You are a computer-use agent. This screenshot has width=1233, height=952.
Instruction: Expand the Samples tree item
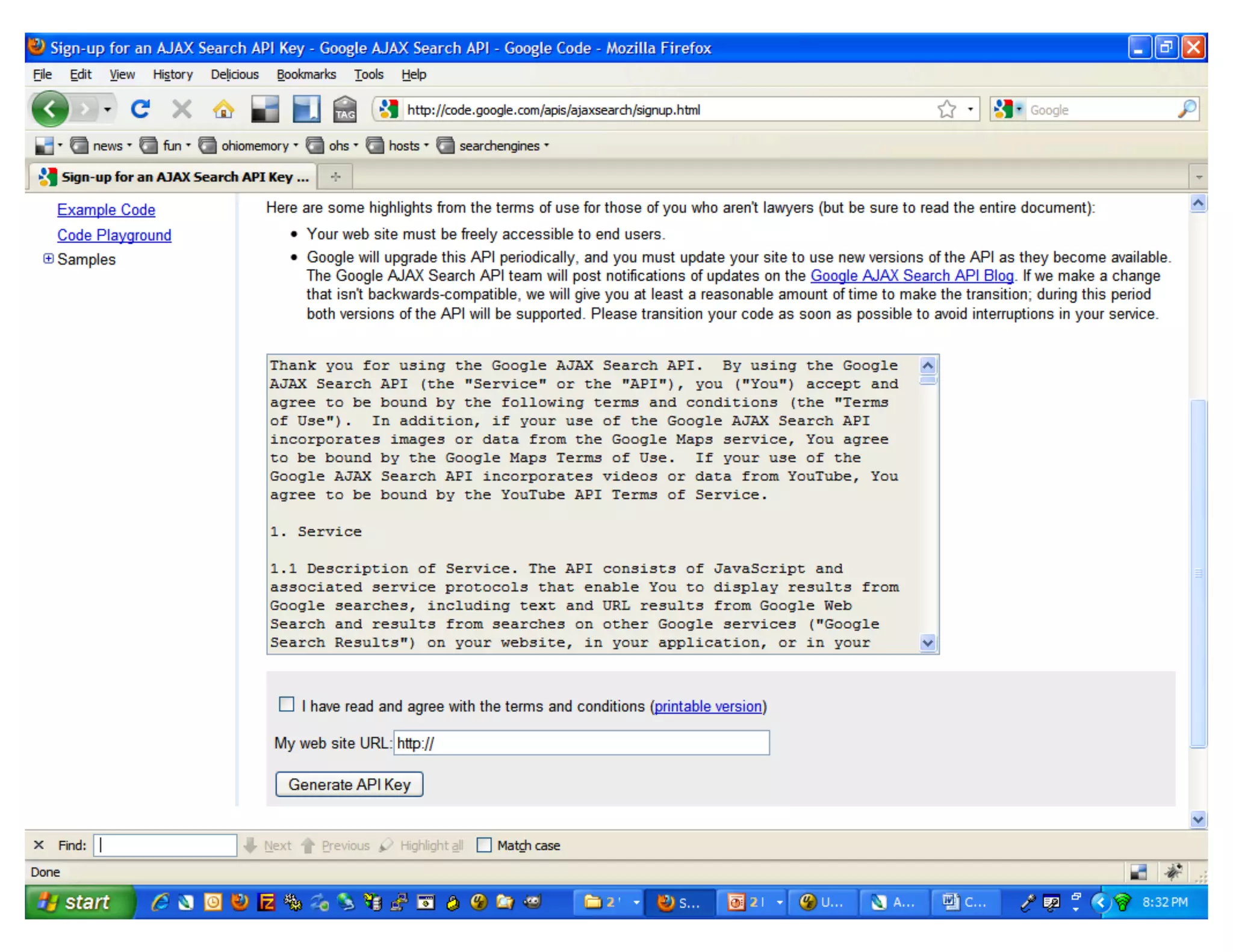(48, 259)
